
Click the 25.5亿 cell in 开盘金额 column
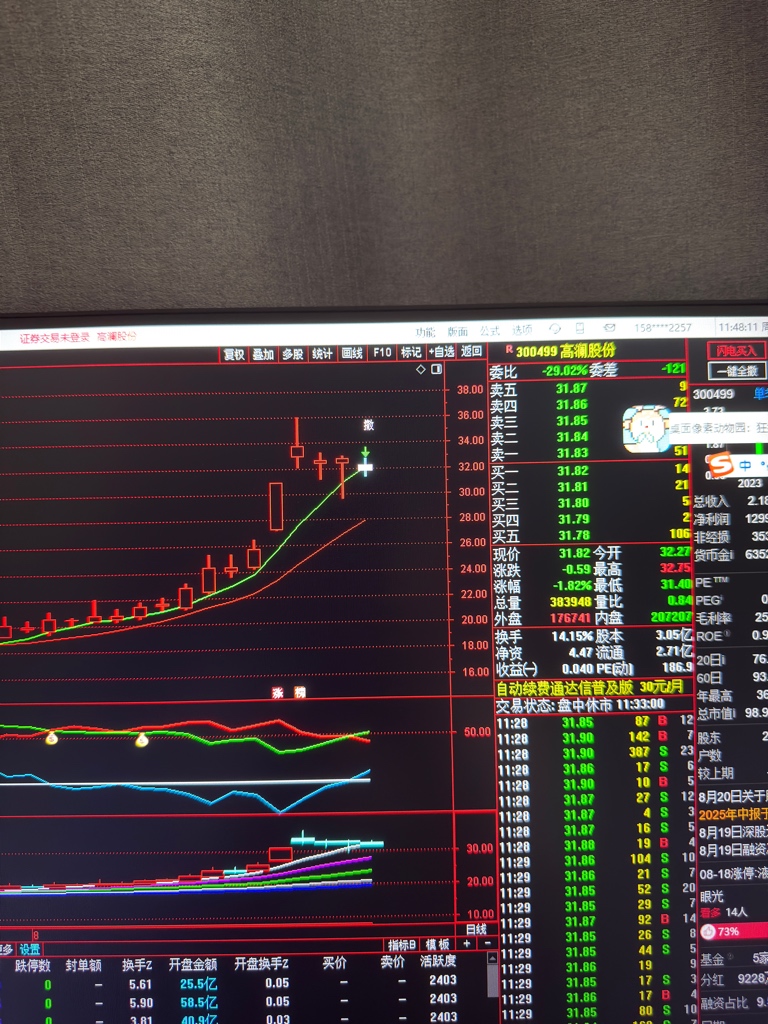(x=199, y=984)
